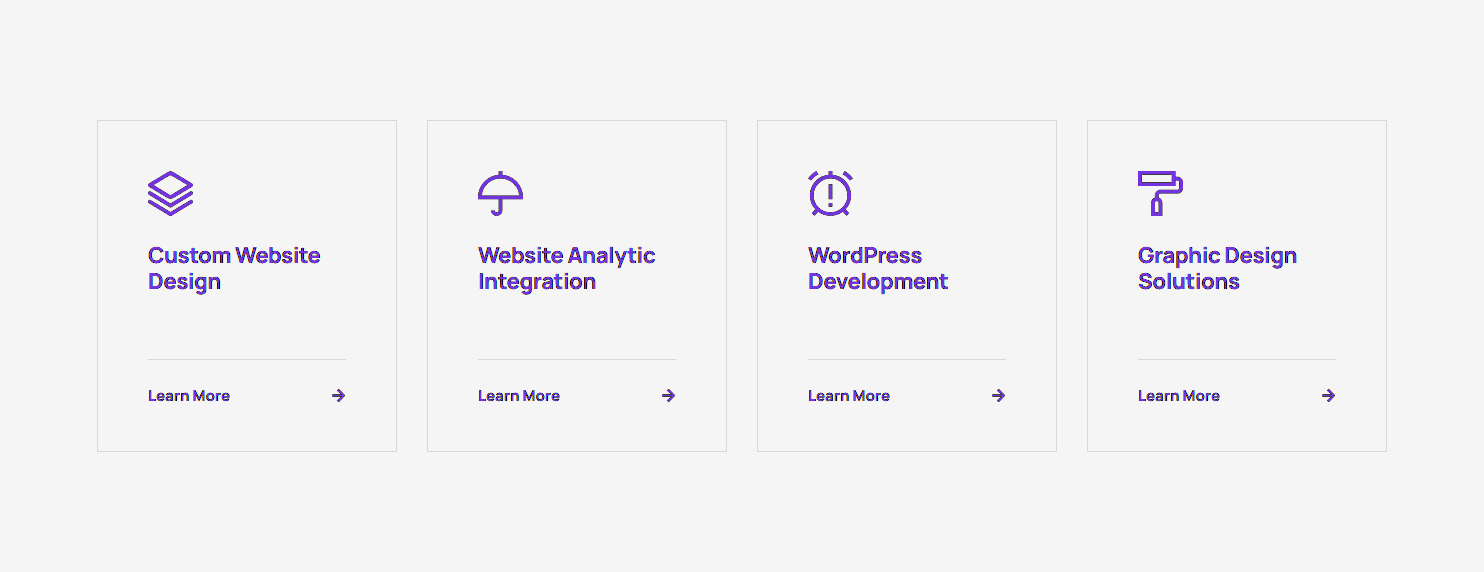Click the paint roller icon
The height and width of the screenshot is (572, 1484).
[1160, 193]
